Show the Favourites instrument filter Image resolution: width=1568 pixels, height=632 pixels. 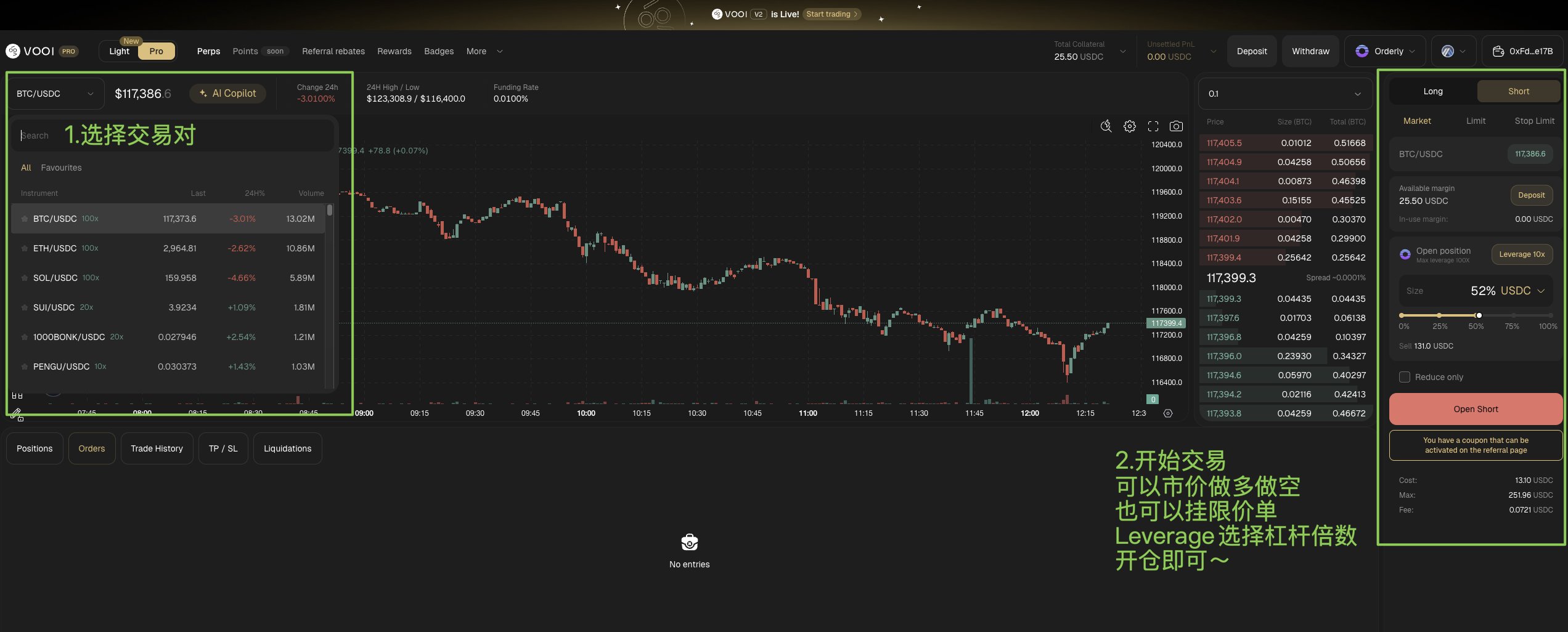tap(61, 168)
